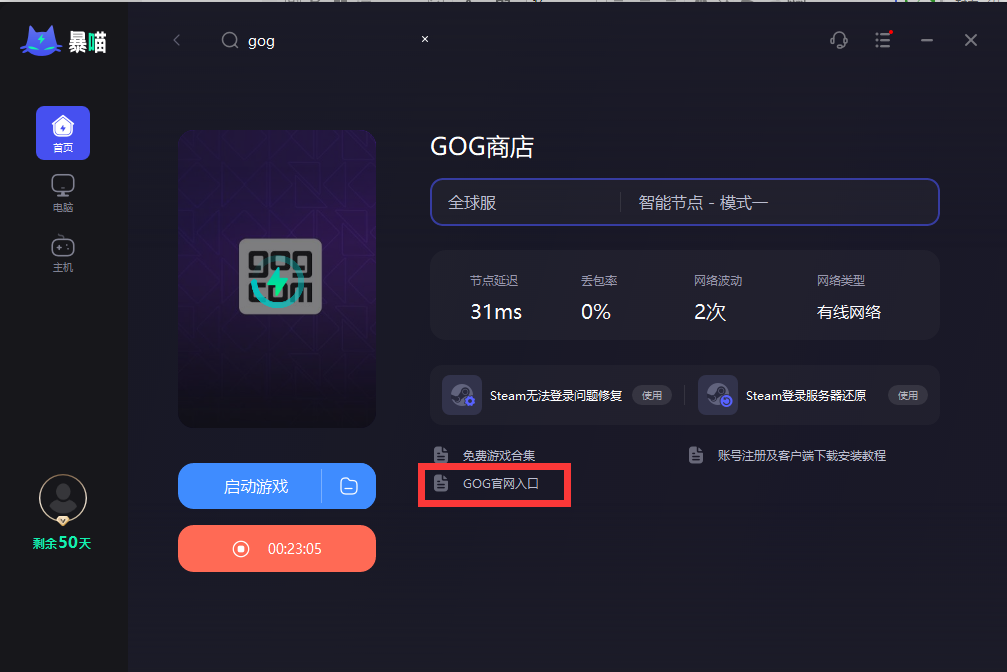The image size is (1007, 672).
Task: Select the 主机 console sidebar section
Action: coord(62,254)
